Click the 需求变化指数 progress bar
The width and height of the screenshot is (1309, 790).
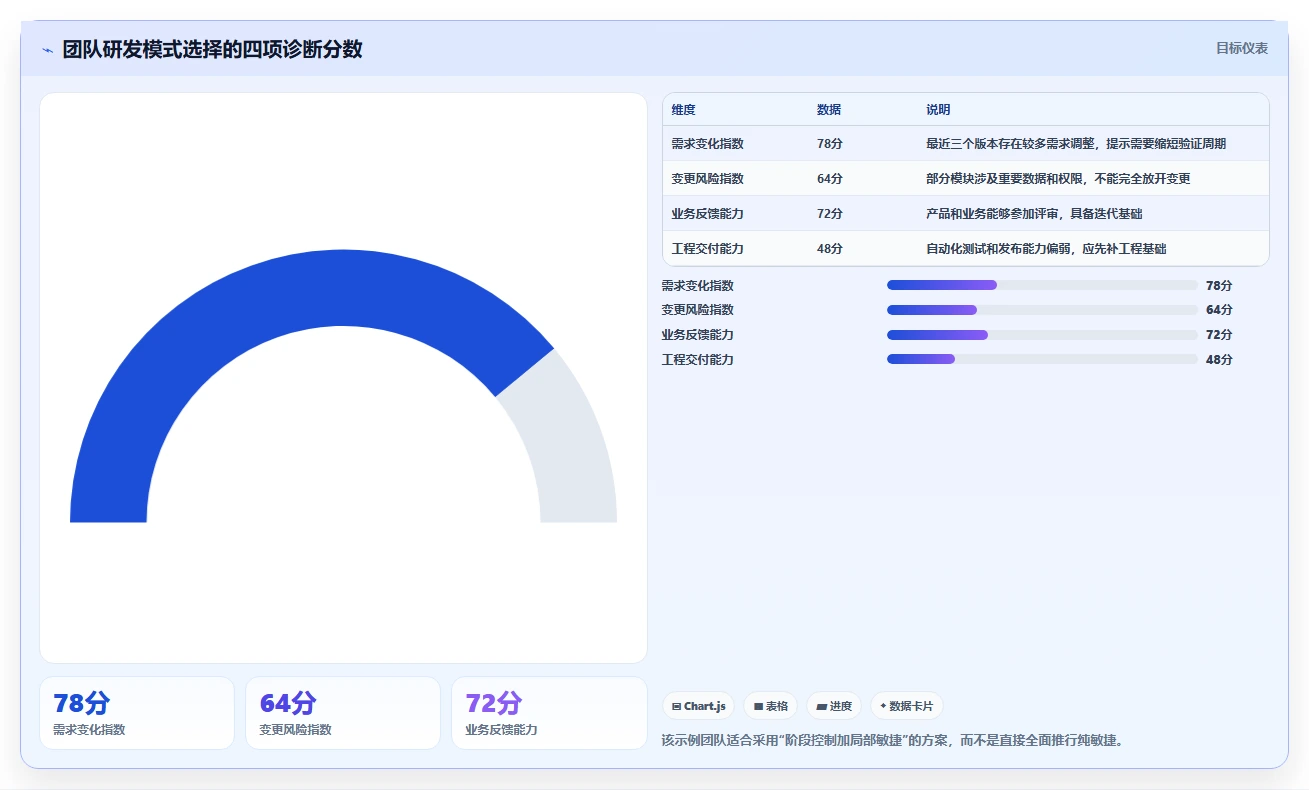tap(1042, 285)
